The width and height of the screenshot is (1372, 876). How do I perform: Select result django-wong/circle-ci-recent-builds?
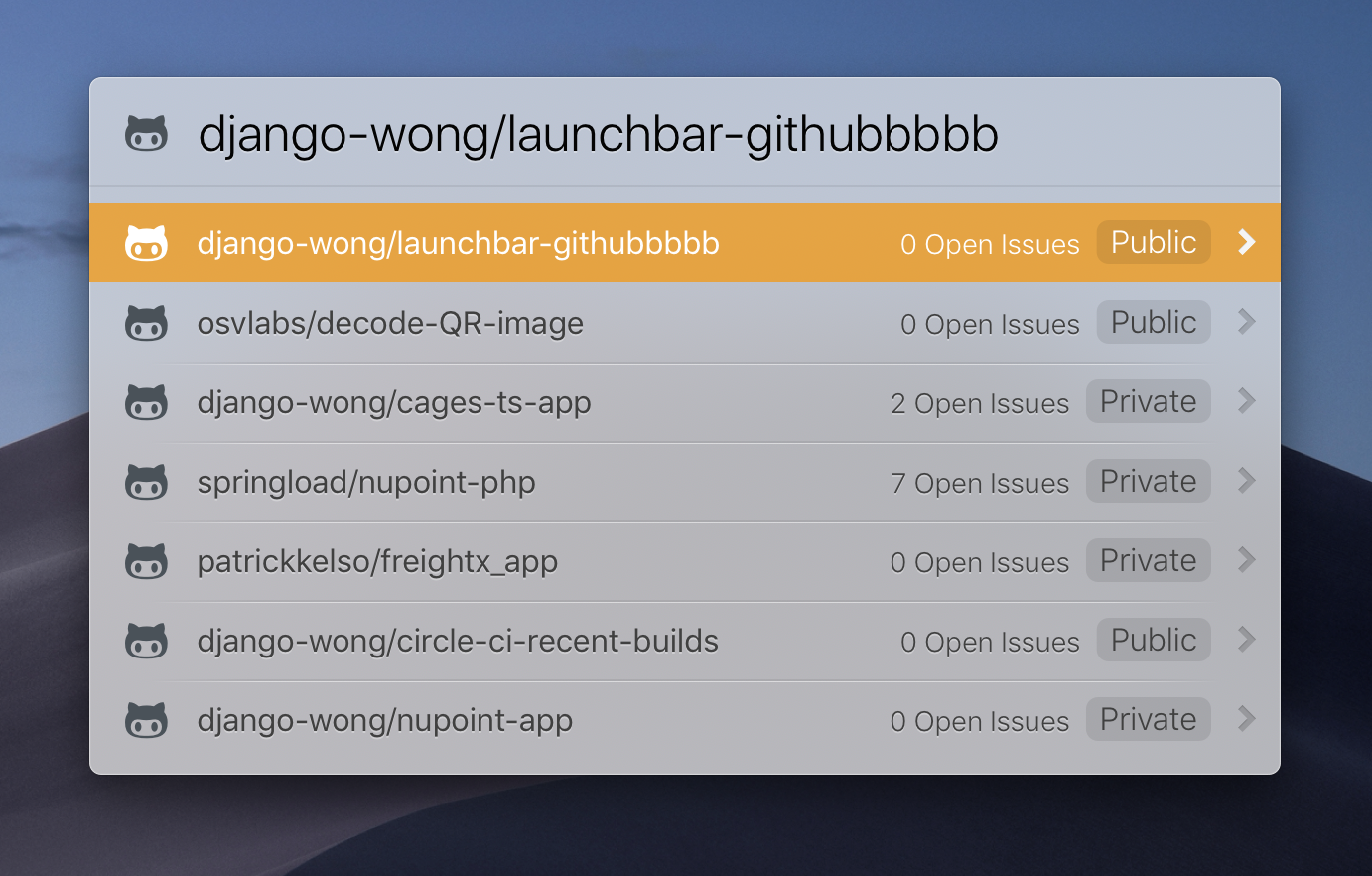685,640
